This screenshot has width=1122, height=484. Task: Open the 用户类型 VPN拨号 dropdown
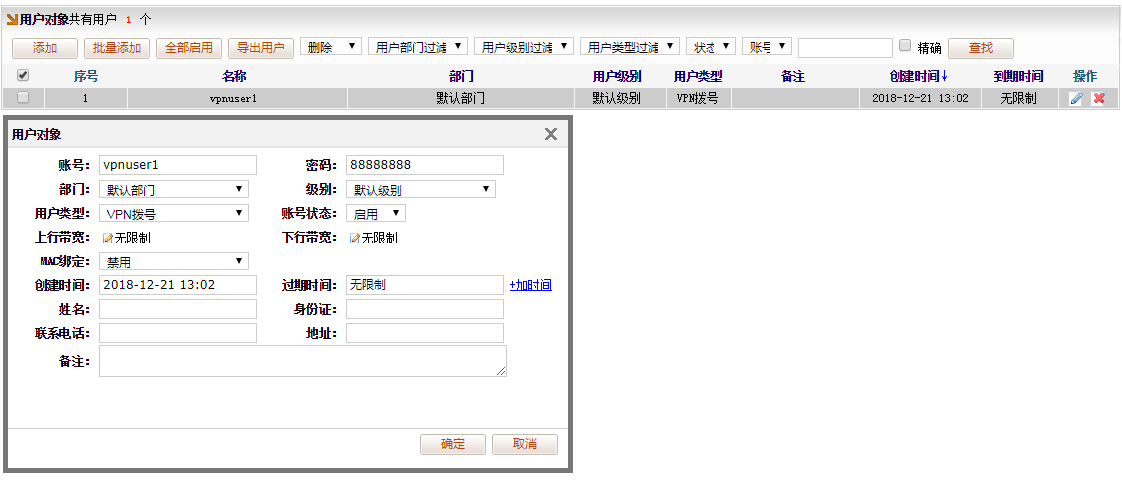point(173,213)
